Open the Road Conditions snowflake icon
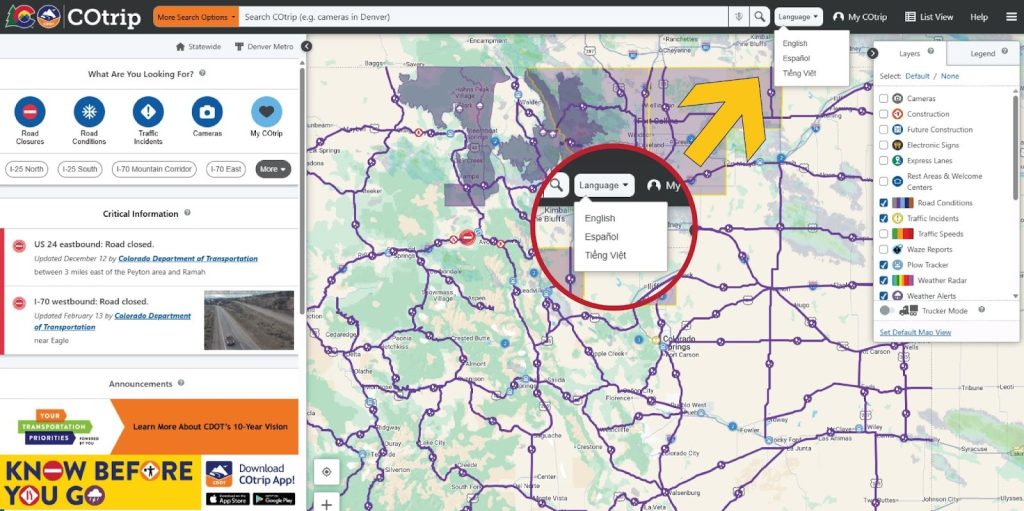Viewport: 1024px width, 511px height. tap(89, 111)
